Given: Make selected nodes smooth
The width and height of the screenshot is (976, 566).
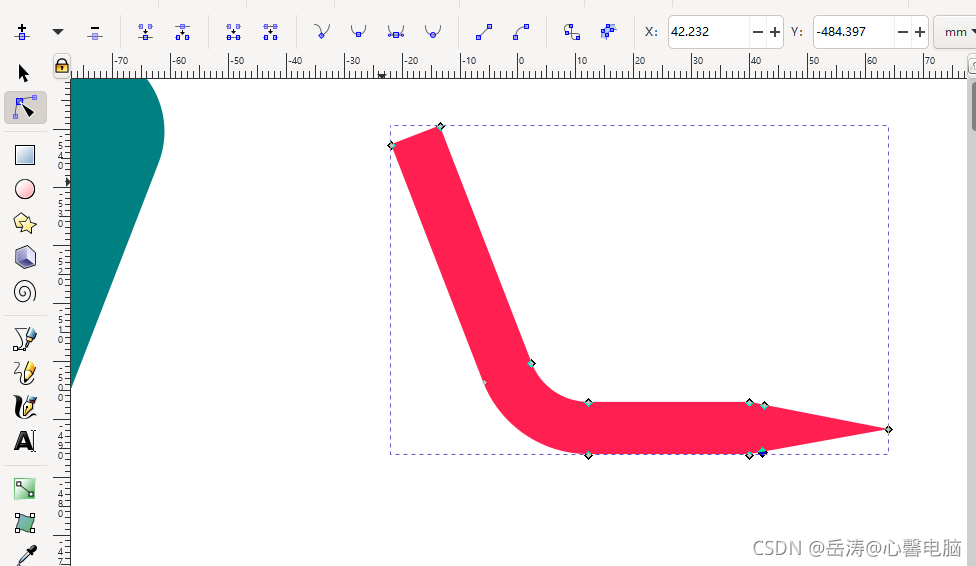Looking at the screenshot, I should click(x=359, y=32).
